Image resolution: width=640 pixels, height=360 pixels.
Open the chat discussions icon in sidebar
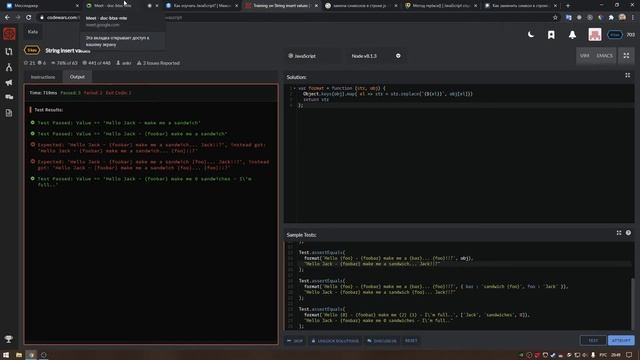click(x=9, y=97)
